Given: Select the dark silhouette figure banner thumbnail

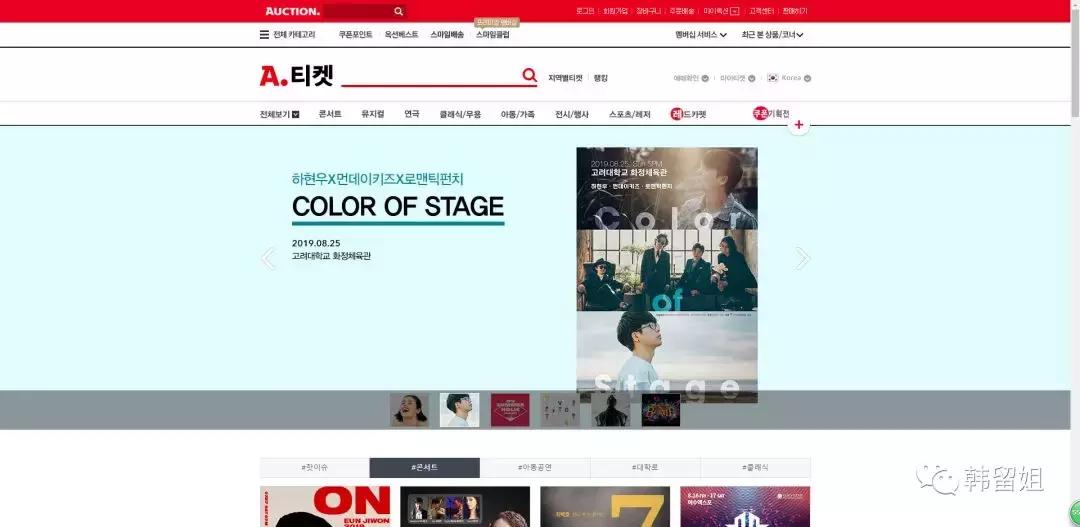Looking at the screenshot, I should (610, 410).
